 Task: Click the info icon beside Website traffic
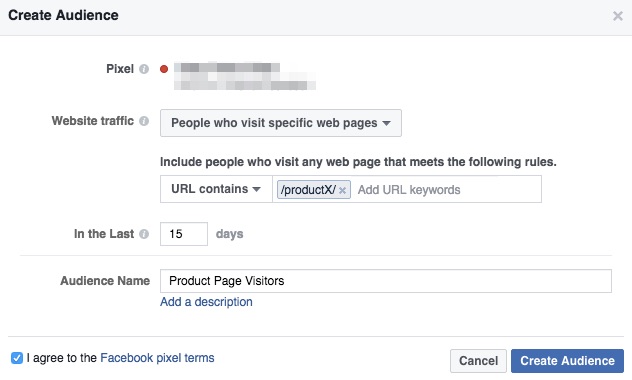[x=144, y=121]
